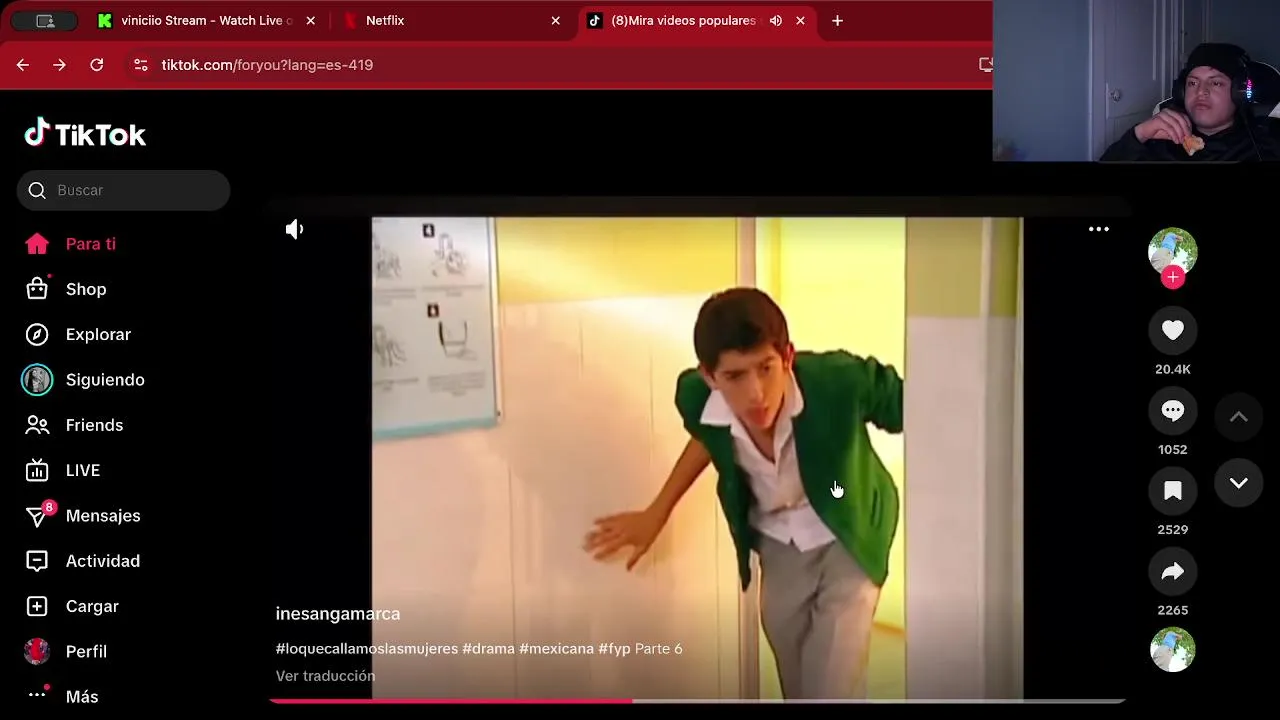This screenshot has height=720, width=1280.
Task: Open the creator avatar beside video
Action: [1173, 252]
